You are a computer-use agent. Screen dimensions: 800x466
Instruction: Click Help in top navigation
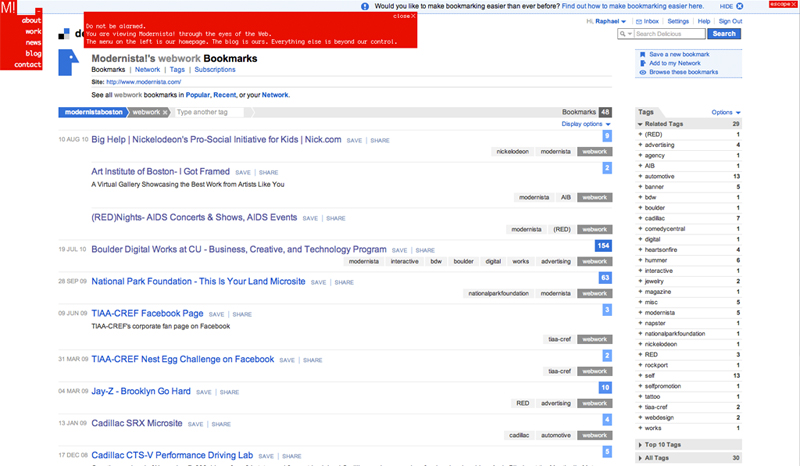click(x=704, y=21)
